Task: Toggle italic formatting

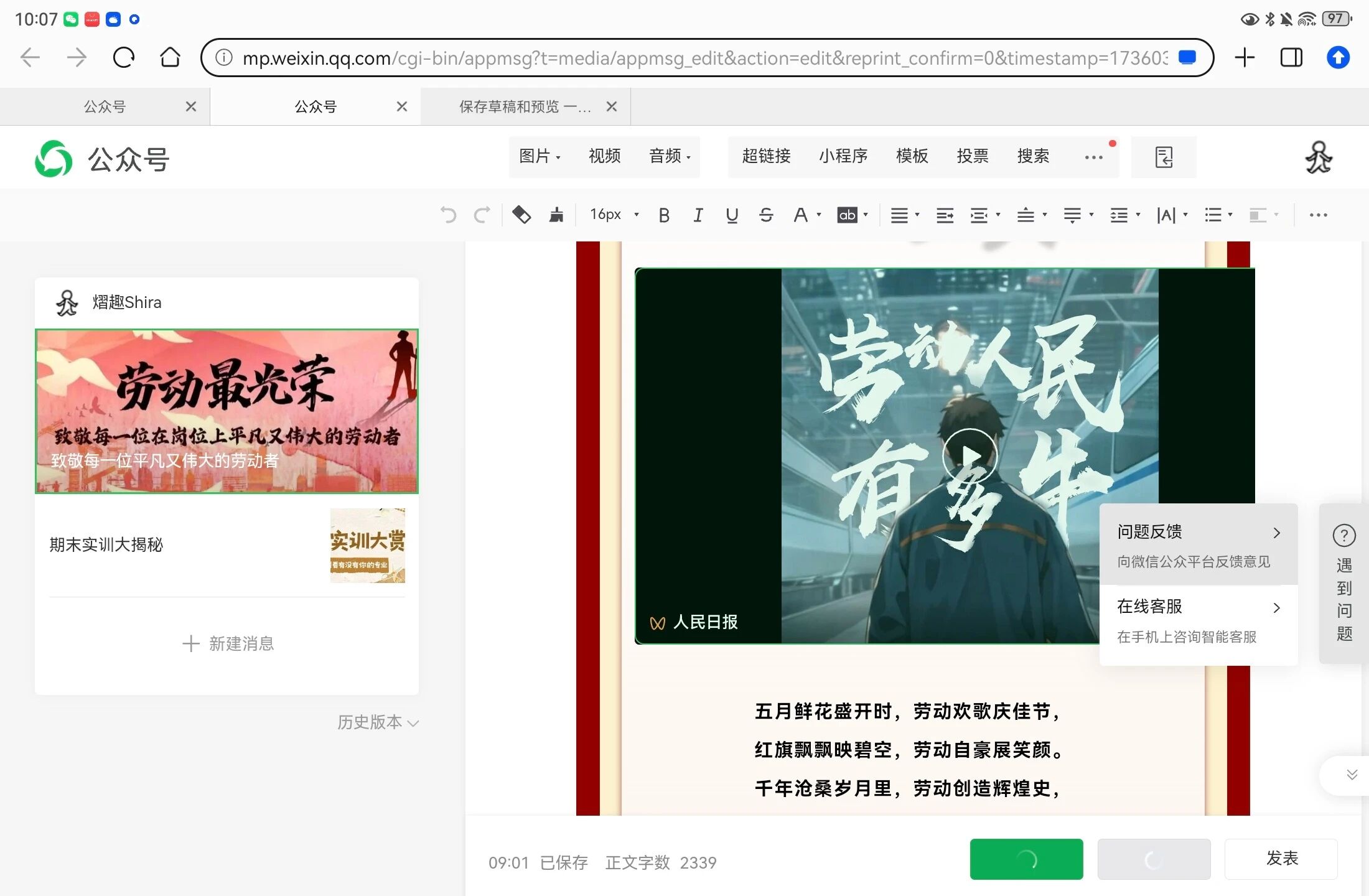Action: (x=698, y=215)
